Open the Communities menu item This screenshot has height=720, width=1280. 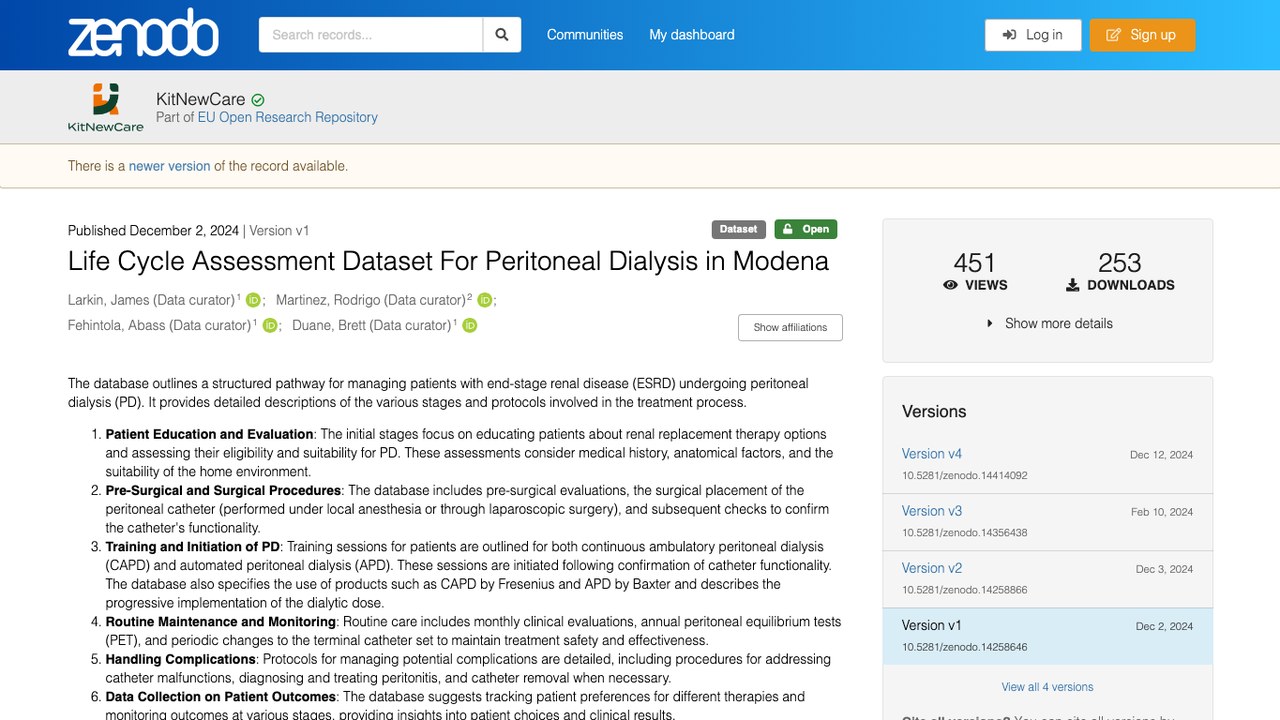click(585, 35)
